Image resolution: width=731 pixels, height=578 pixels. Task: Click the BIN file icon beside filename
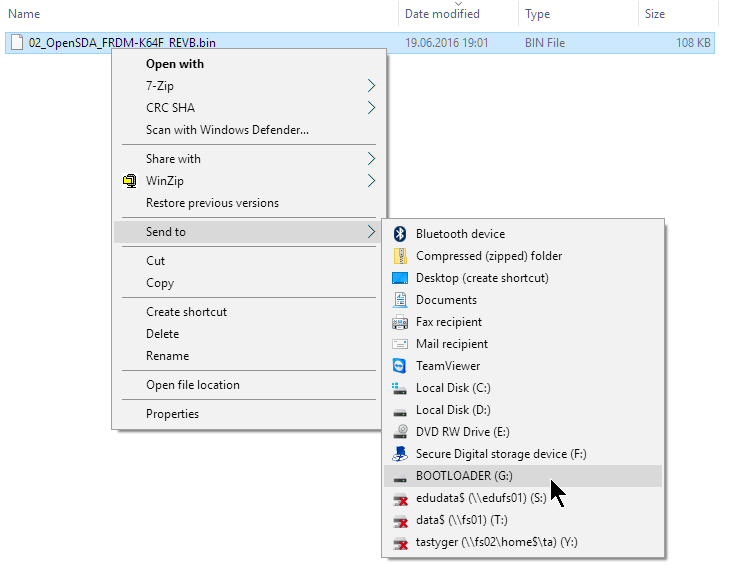(17, 43)
